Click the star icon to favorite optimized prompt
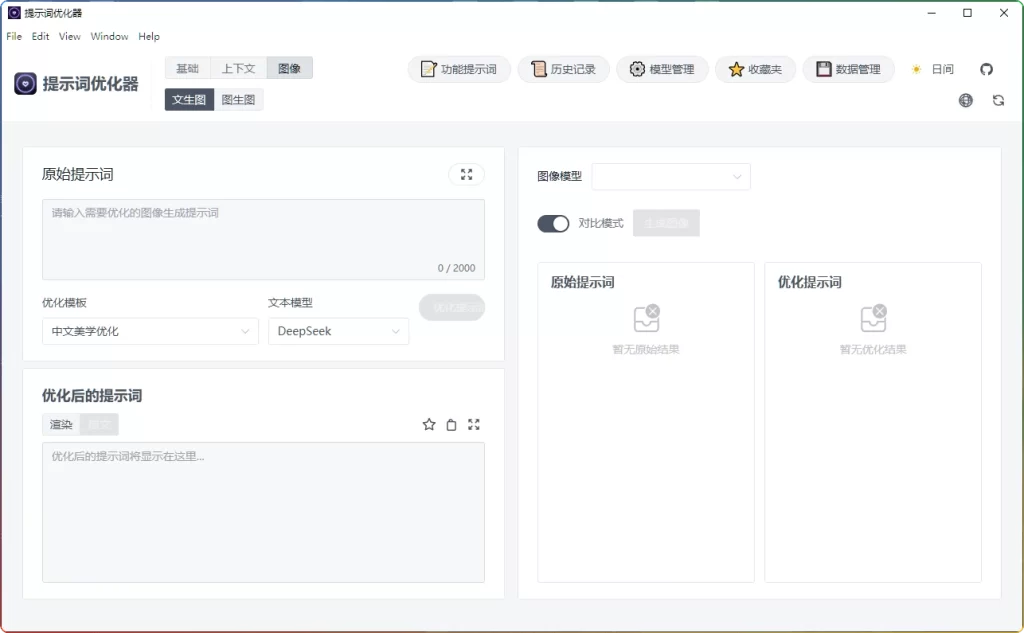 (x=429, y=424)
